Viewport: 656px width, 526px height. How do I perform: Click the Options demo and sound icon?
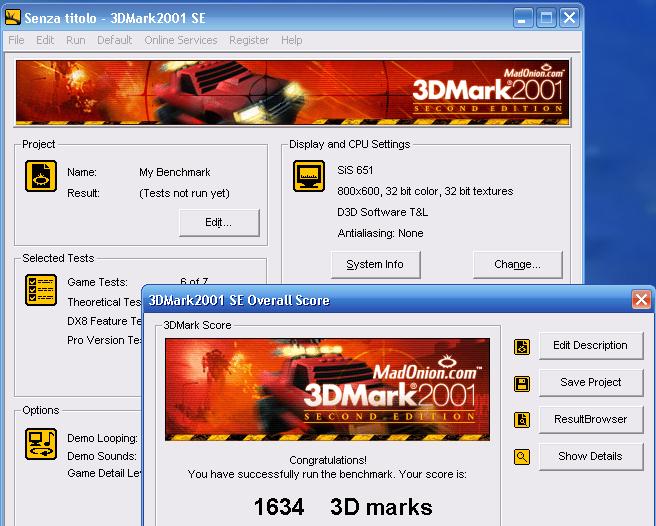(41, 444)
